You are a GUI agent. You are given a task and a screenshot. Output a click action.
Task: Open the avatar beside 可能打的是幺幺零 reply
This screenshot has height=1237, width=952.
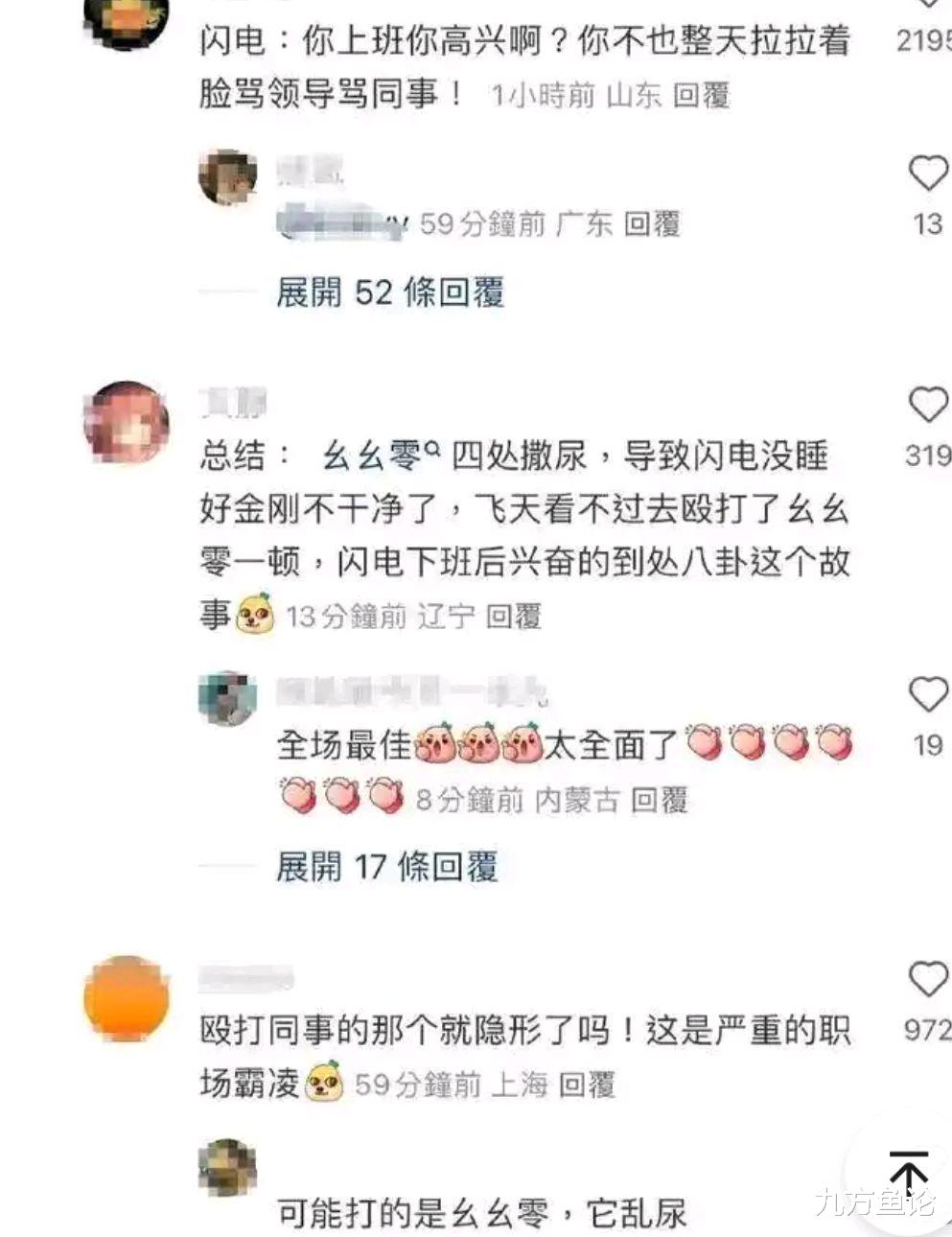[x=228, y=1168]
